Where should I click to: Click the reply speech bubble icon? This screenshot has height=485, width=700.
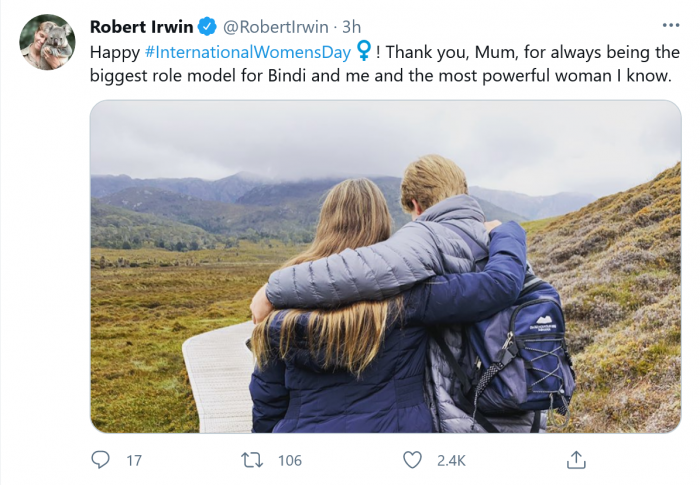tap(101, 460)
